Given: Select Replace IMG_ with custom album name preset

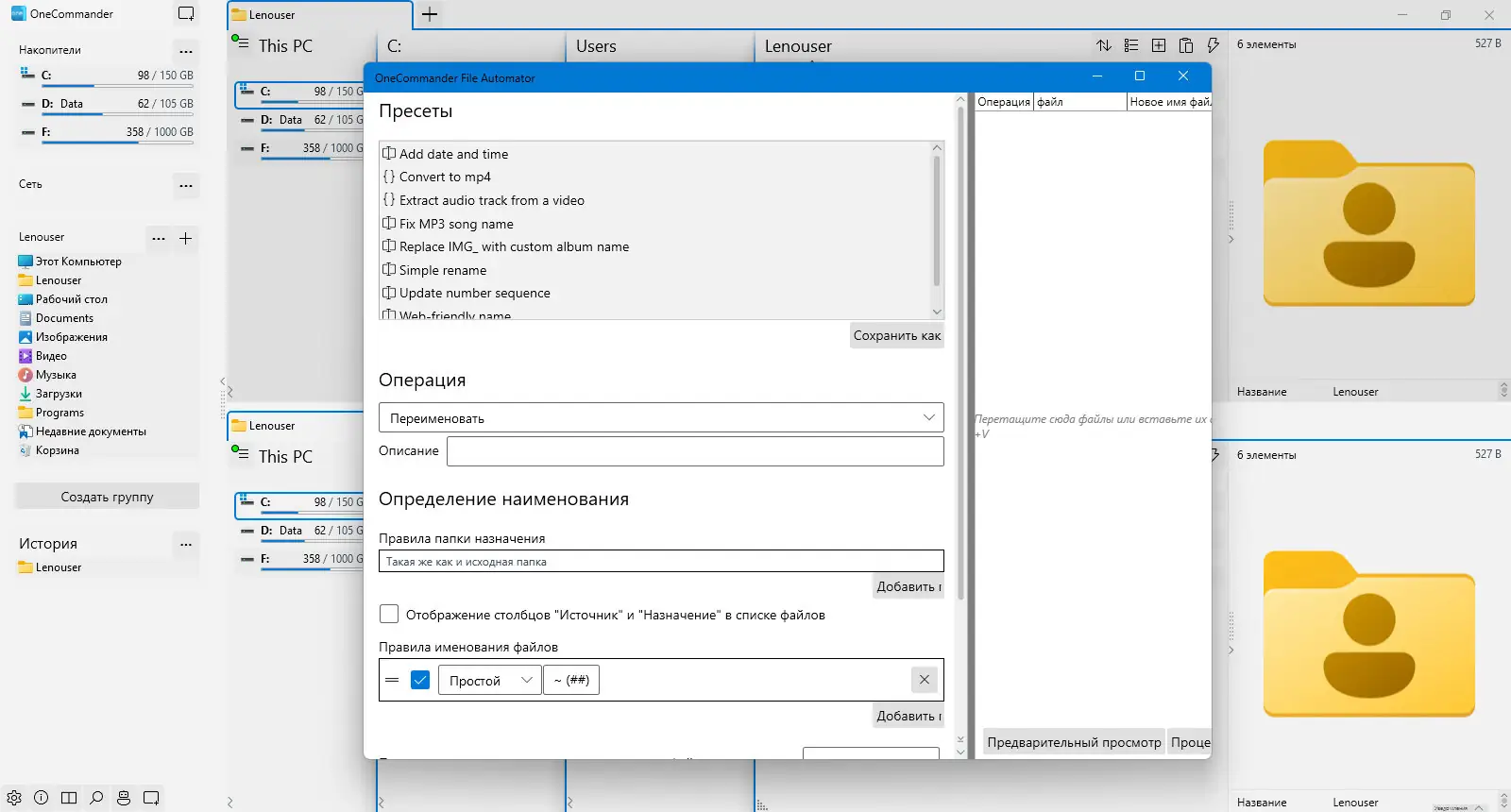Looking at the screenshot, I should pos(514,246).
